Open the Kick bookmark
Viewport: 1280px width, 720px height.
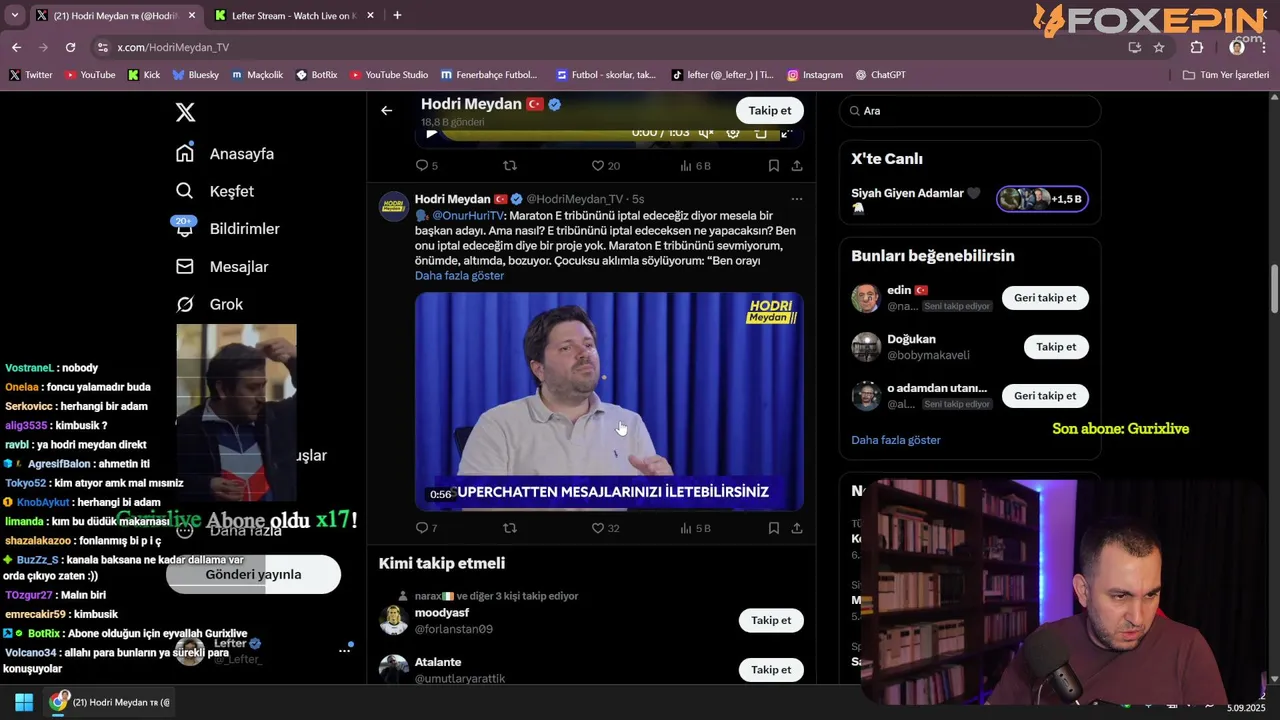(143, 75)
